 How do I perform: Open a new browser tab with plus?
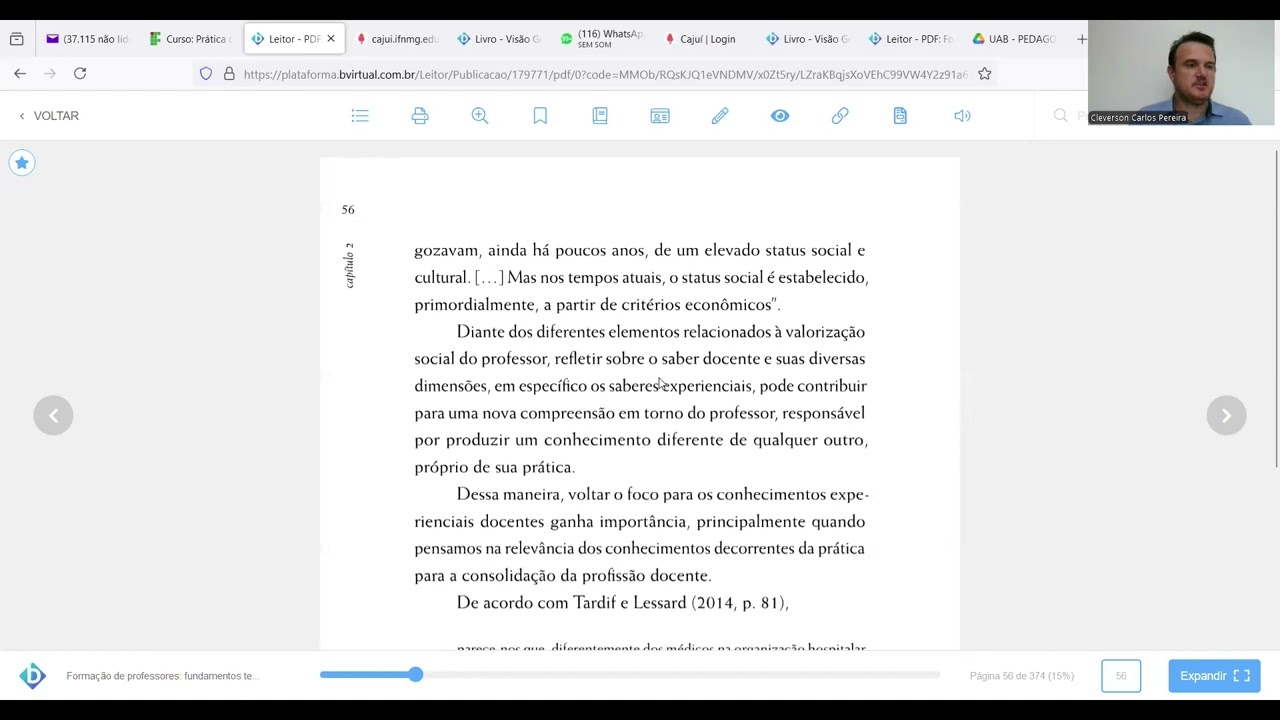(x=1081, y=39)
